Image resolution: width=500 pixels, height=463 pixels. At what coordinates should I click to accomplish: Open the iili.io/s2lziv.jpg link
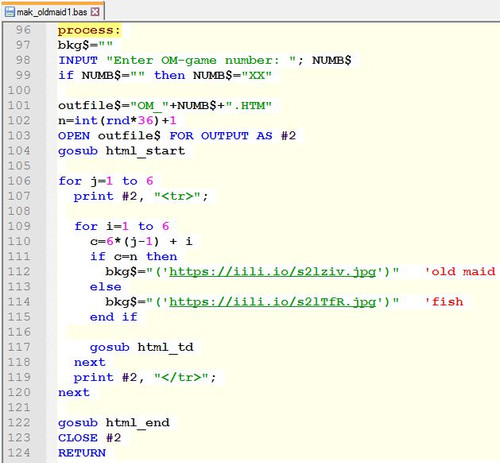point(272,271)
